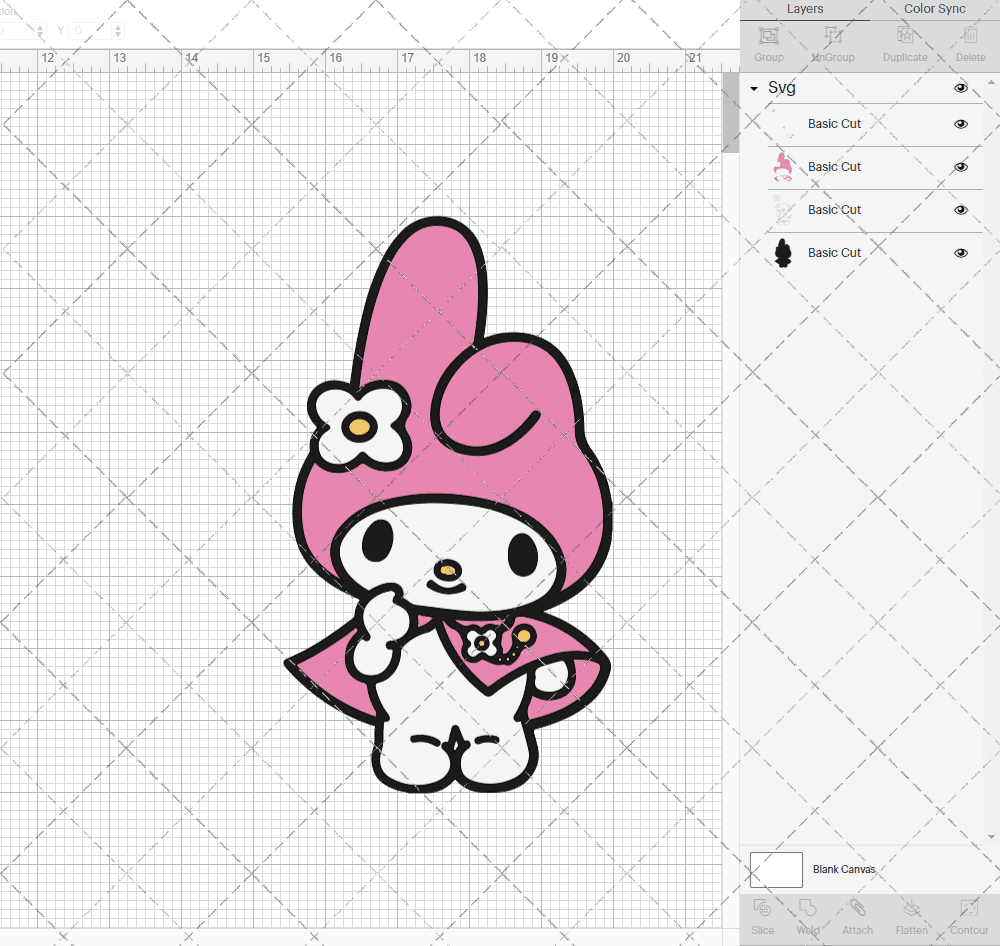1000x946 pixels.
Task: Increase the Y position with the up stepper arrow
Action: [x=118, y=27]
